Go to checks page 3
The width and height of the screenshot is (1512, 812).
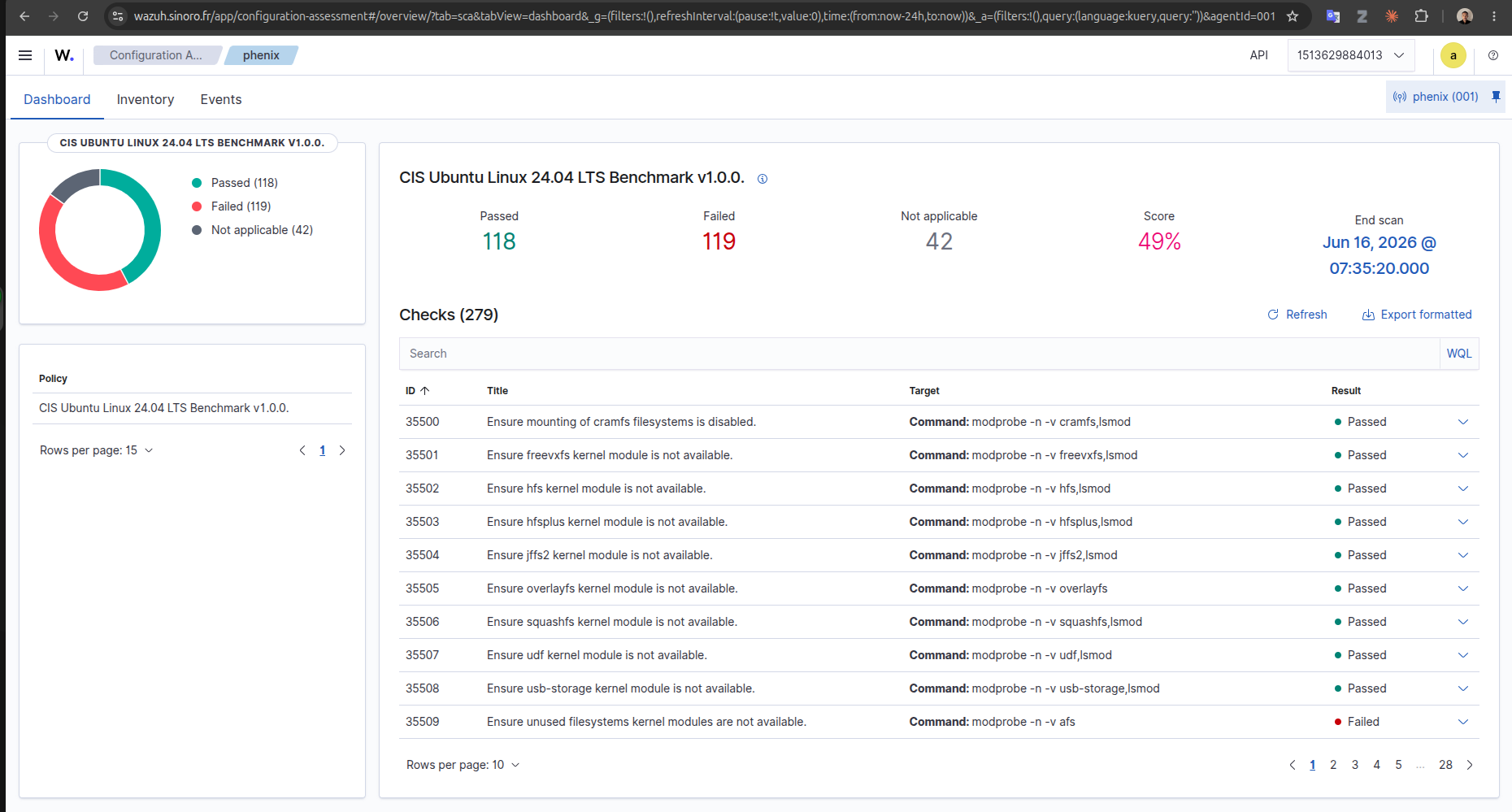(x=1355, y=765)
